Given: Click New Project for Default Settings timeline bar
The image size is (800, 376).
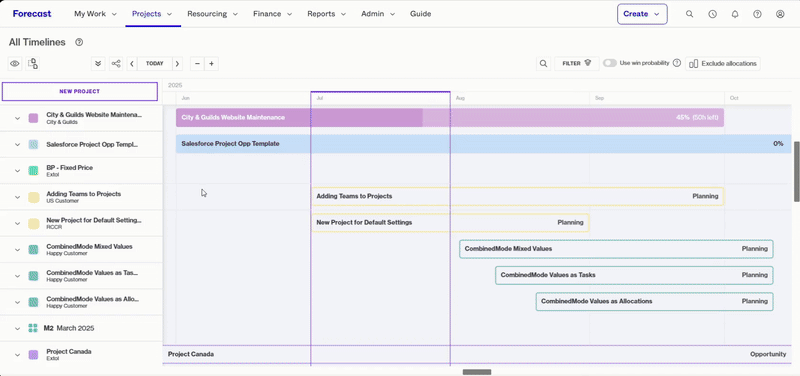Looking at the screenshot, I should coord(450,222).
